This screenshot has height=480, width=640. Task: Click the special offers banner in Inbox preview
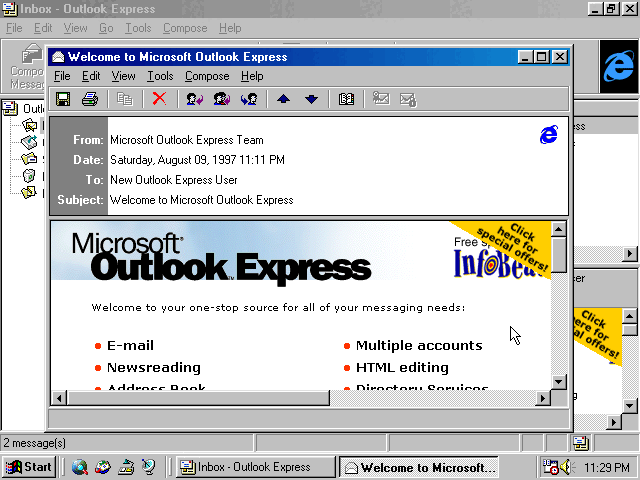[598, 337]
